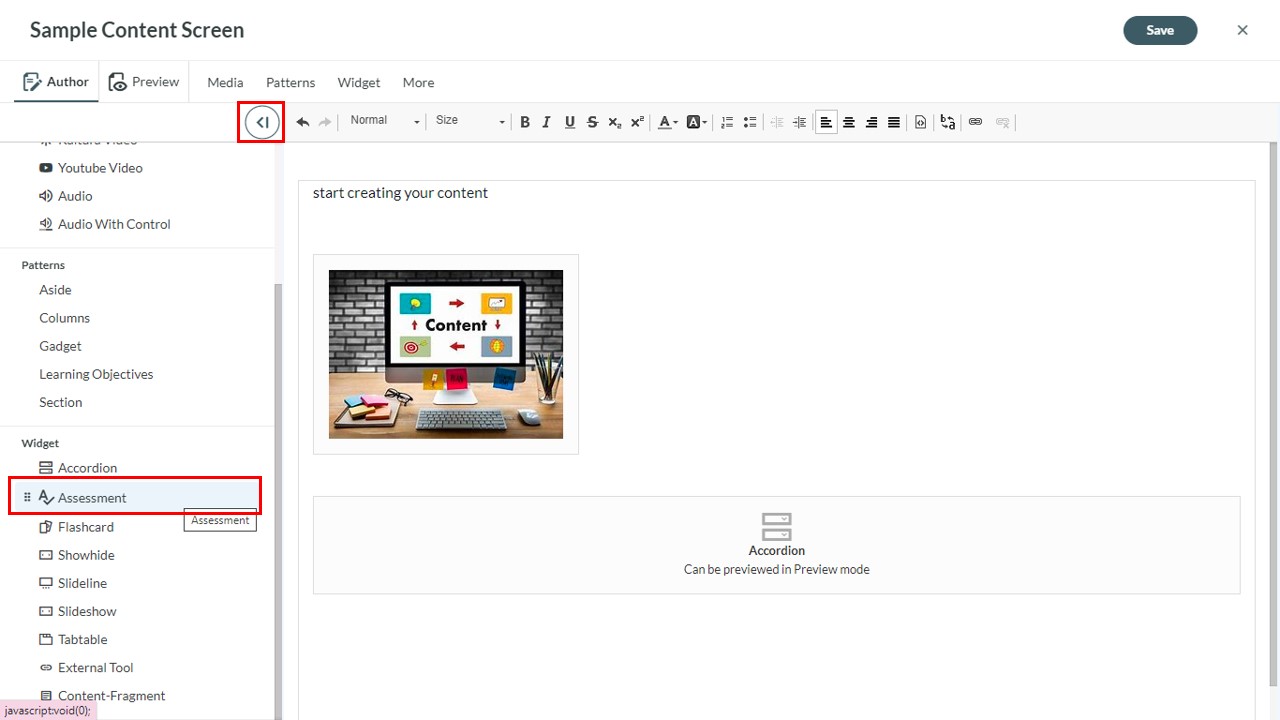Decrease the indent
This screenshot has height=720, width=1280.
click(x=777, y=122)
